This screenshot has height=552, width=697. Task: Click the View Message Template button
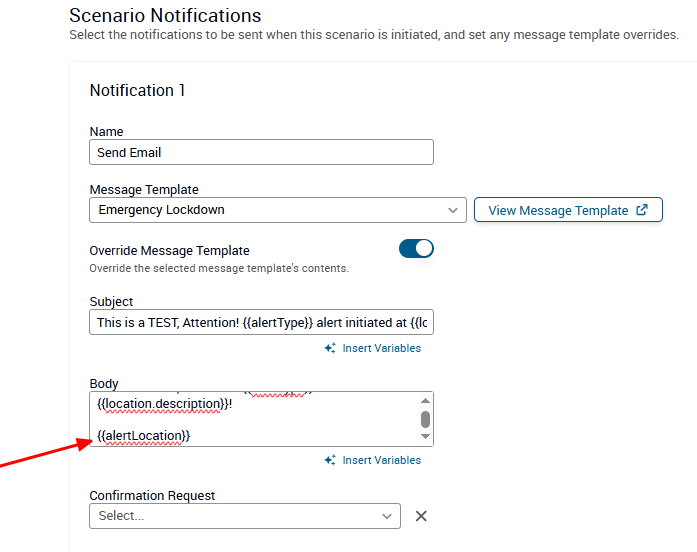[567, 210]
